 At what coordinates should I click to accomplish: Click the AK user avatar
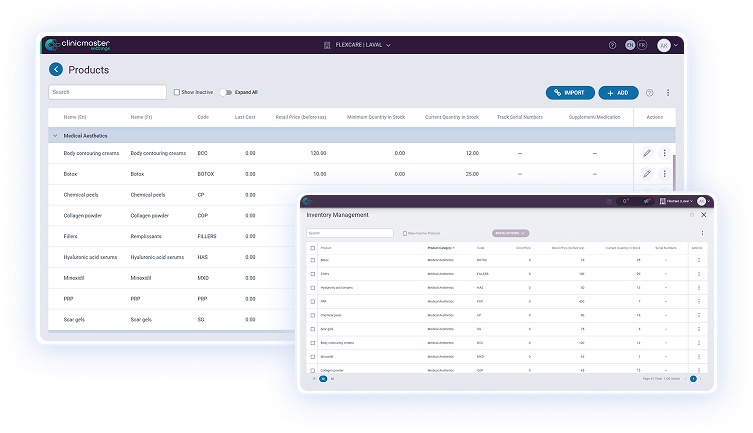[664, 45]
